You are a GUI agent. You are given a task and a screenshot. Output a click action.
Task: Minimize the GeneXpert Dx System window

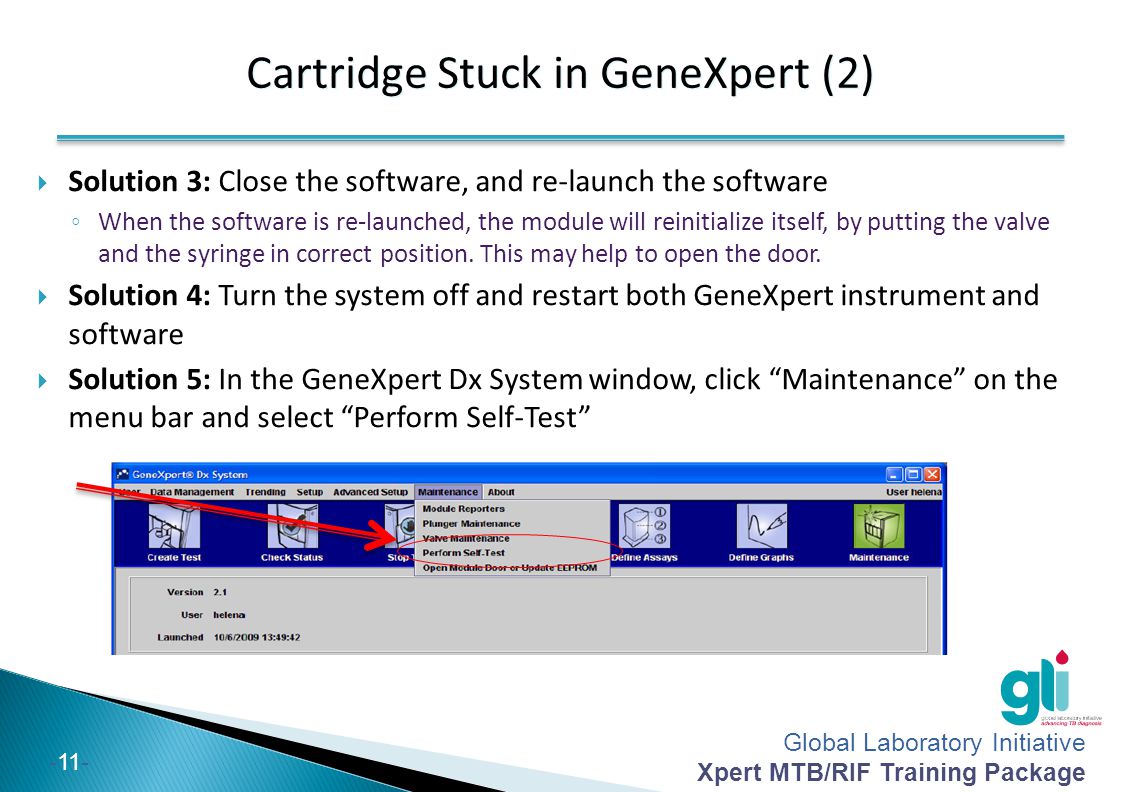(x=894, y=474)
